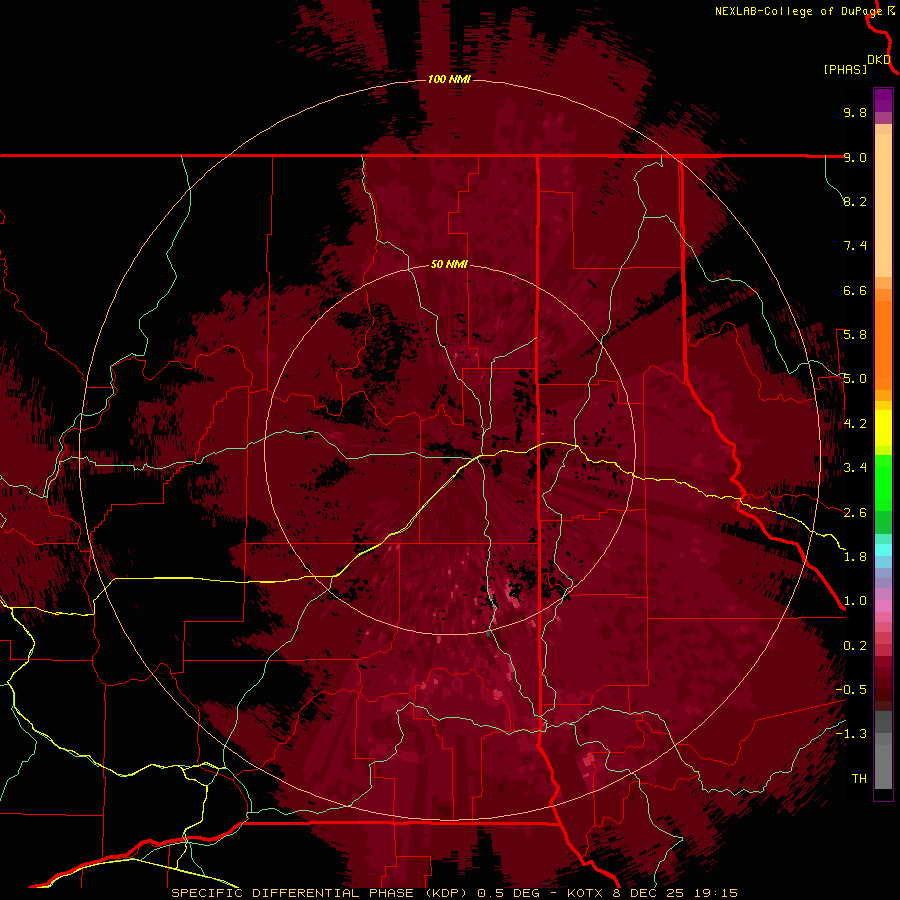Click the 8.2 value on the color scale

coord(855,201)
